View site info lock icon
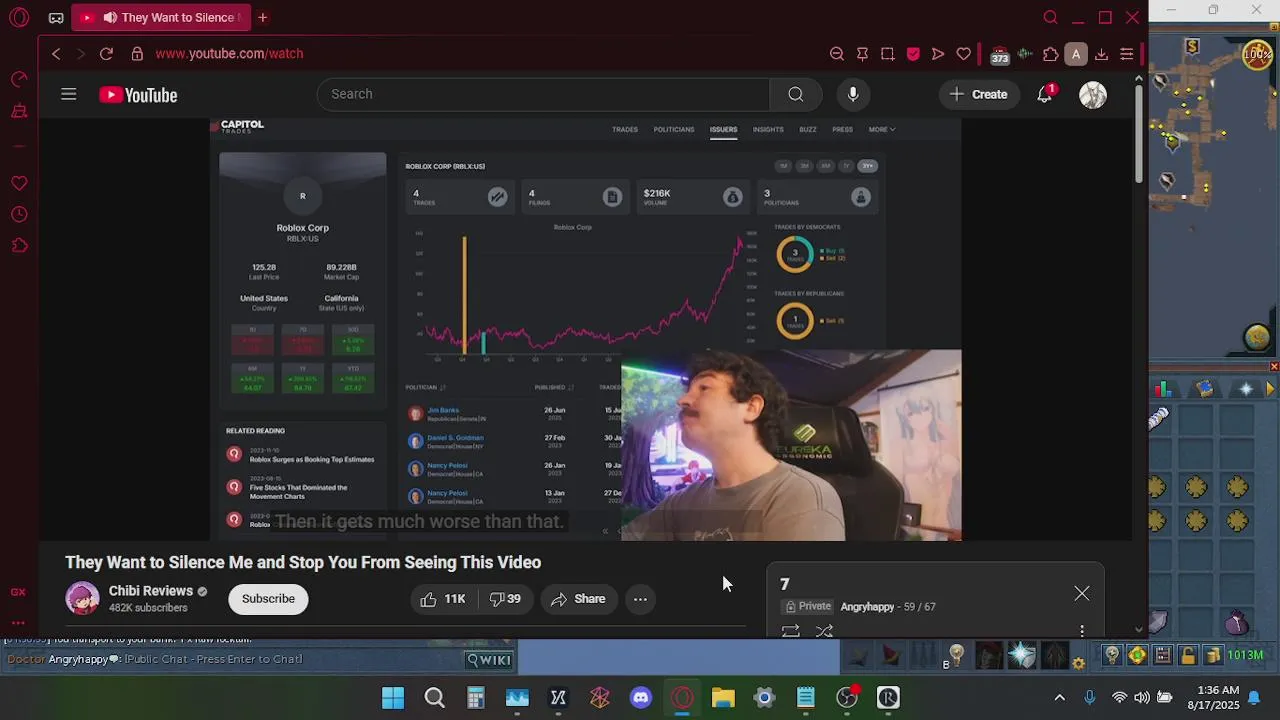The image size is (1280, 720). (x=136, y=54)
